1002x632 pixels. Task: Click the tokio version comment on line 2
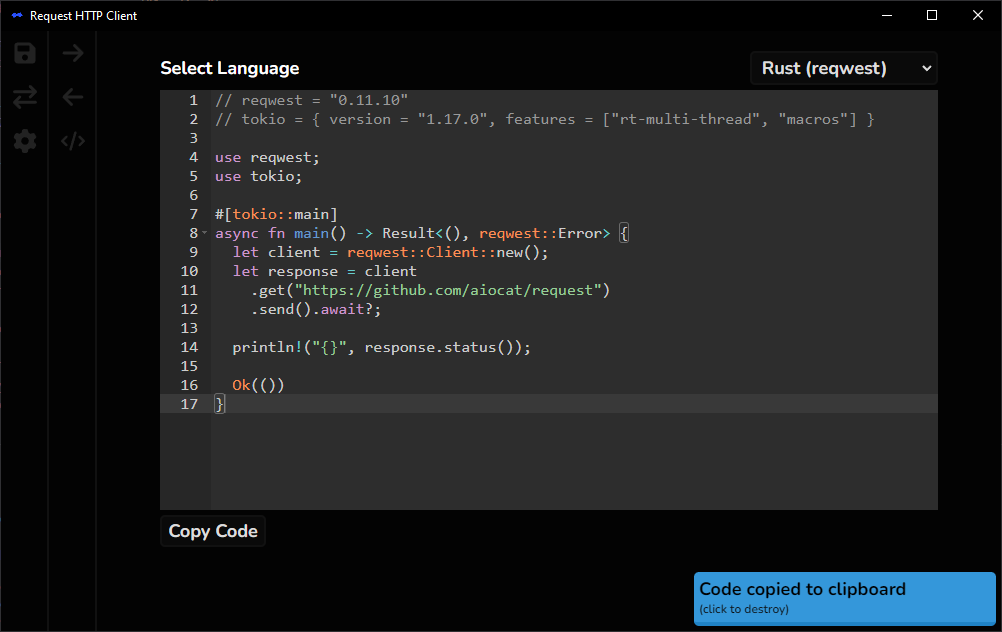(x=544, y=119)
